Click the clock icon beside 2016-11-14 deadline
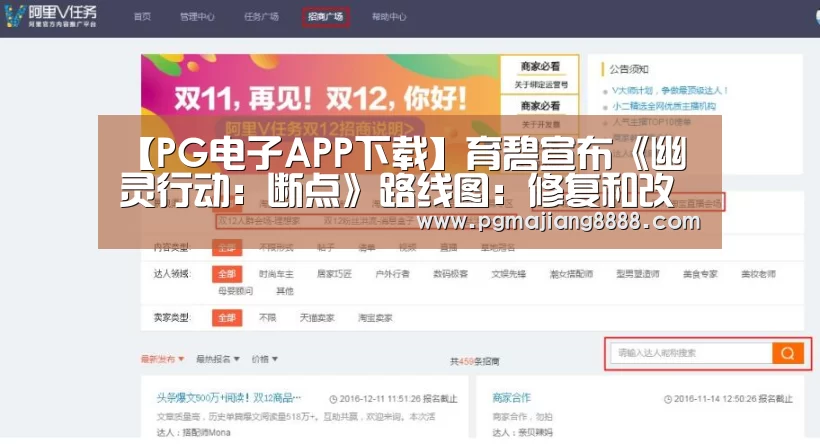820x444 pixels. click(668, 400)
